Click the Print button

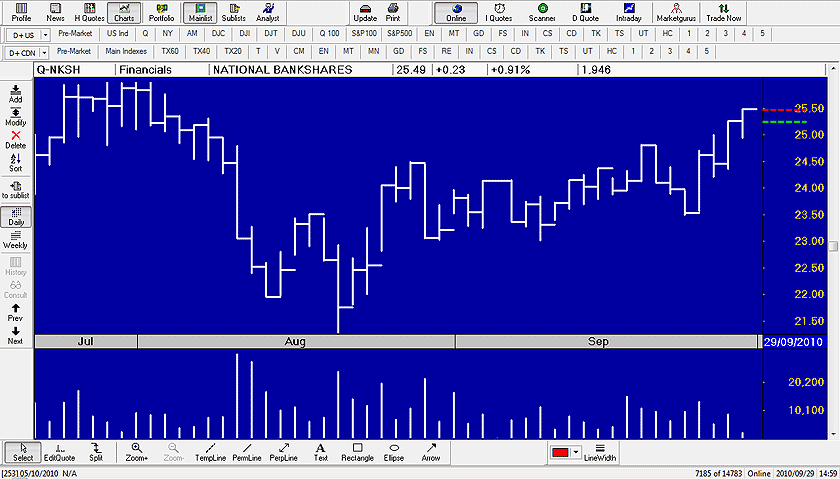(393, 13)
